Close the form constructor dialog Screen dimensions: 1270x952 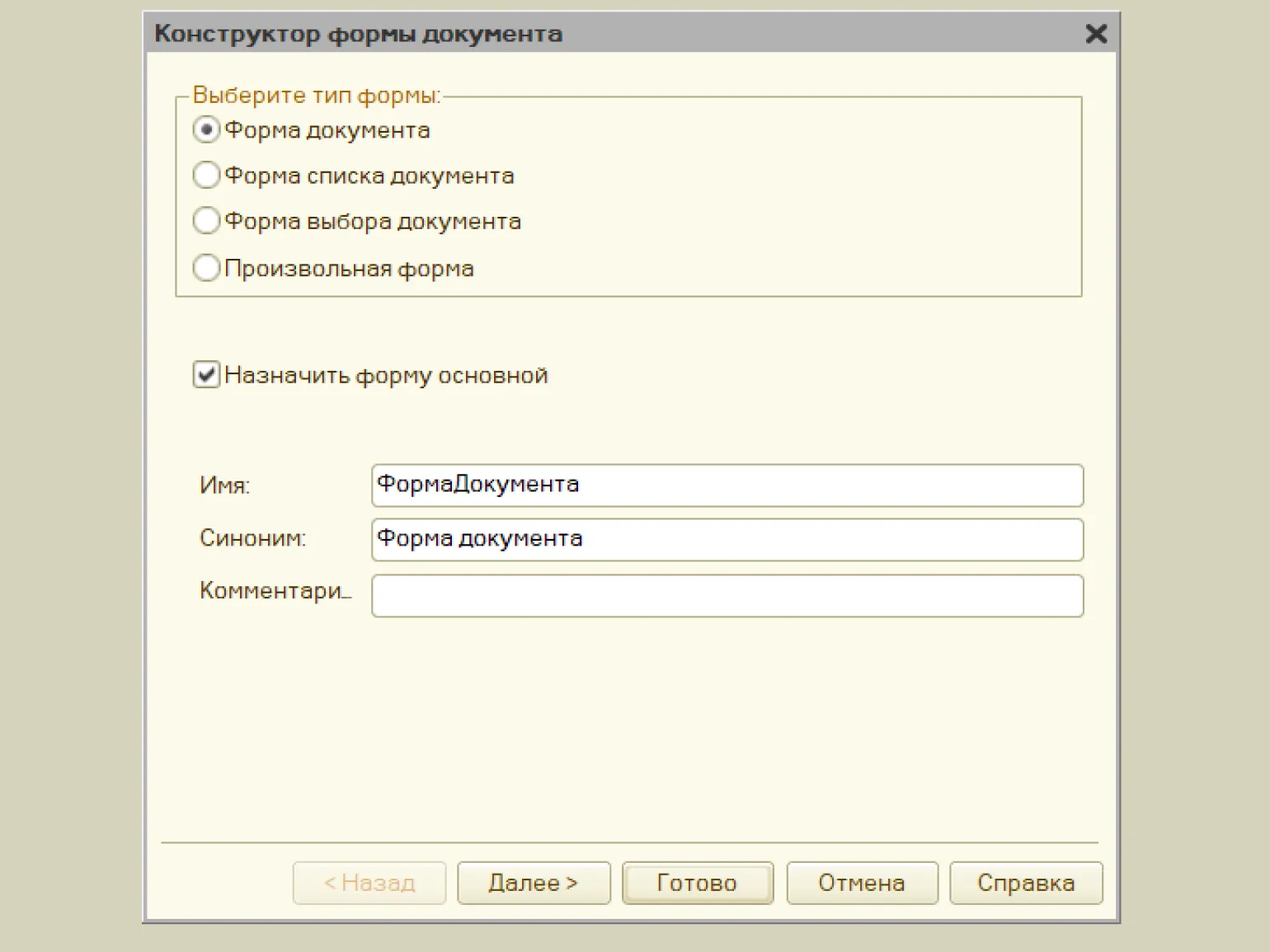pyautogui.click(x=1096, y=34)
